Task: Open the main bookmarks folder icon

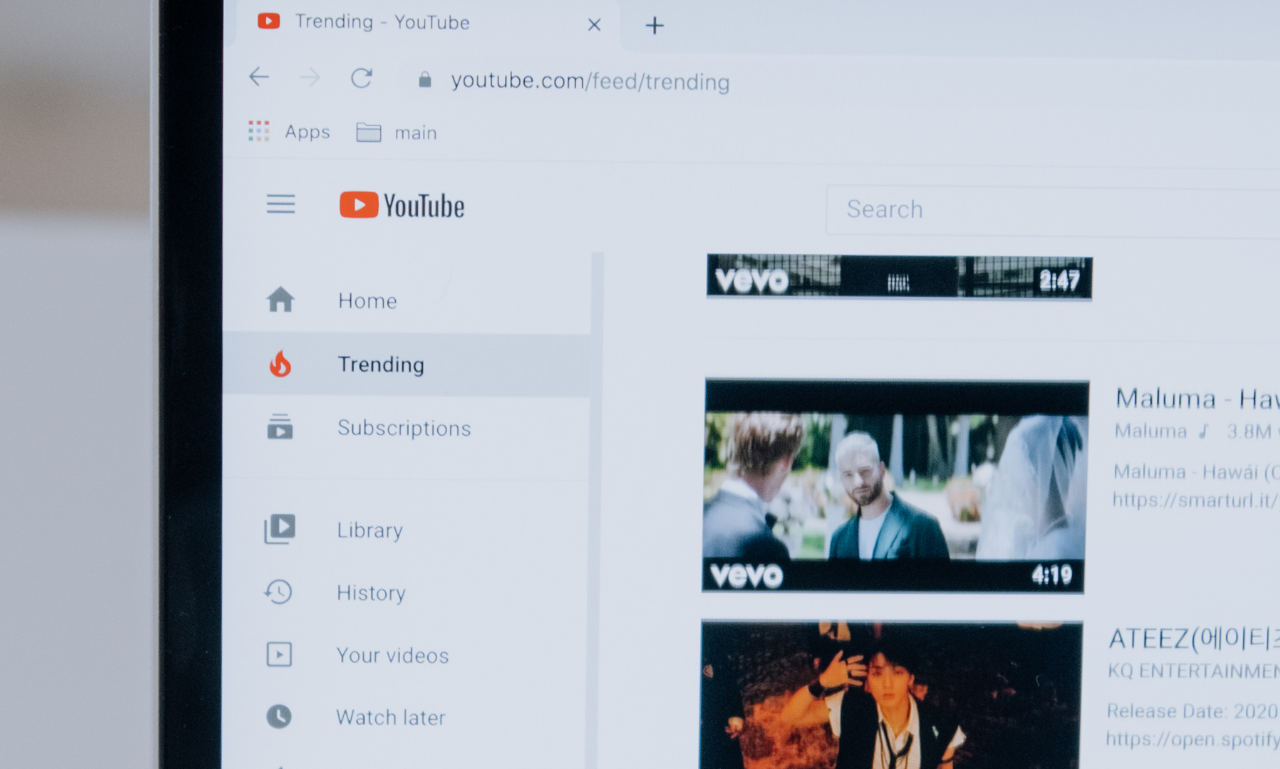Action: pos(369,132)
